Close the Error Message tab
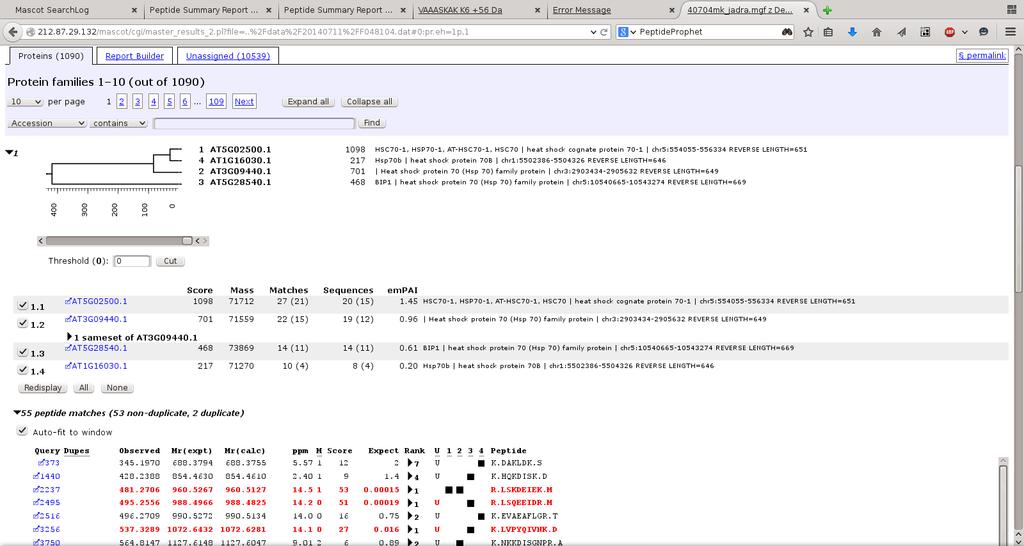The image size is (1024, 546). [x=673, y=10]
